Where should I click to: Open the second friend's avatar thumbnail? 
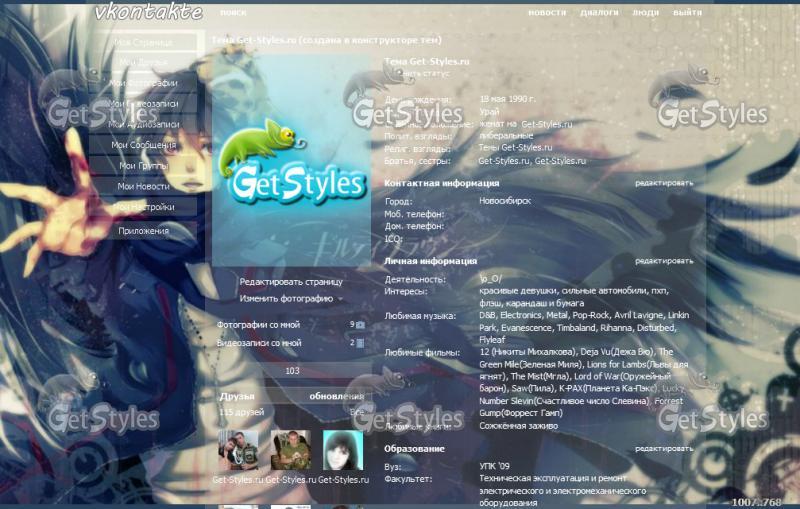click(x=290, y=451)
